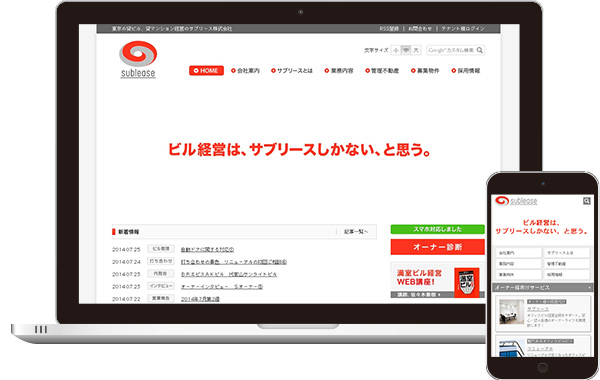The width and height of the screenshot is (600, 380).
Task: Click the red ビル経営は headline on laptop
Action: tap(300, 149)
